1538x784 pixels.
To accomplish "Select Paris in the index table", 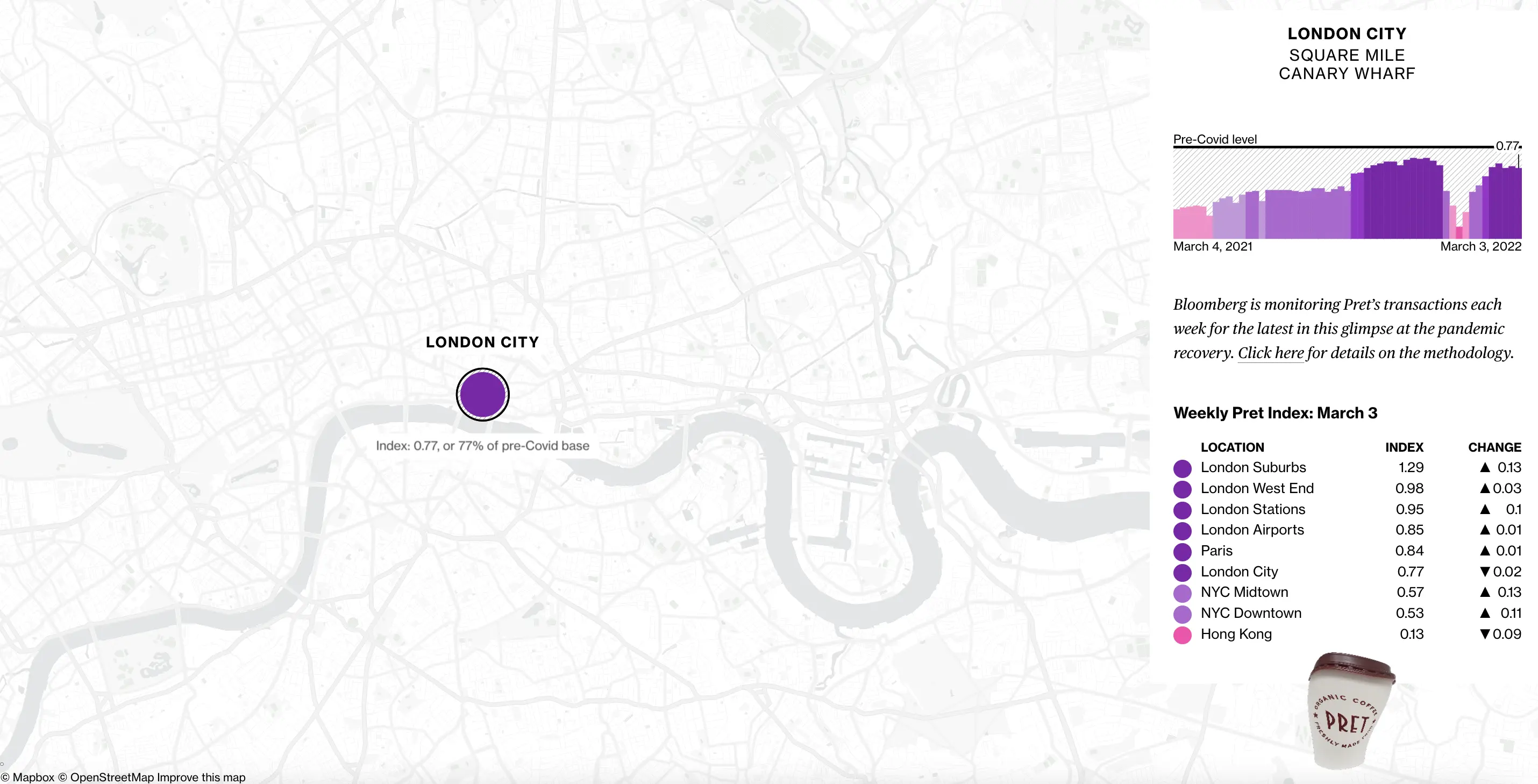I will tap(1216, 551).
